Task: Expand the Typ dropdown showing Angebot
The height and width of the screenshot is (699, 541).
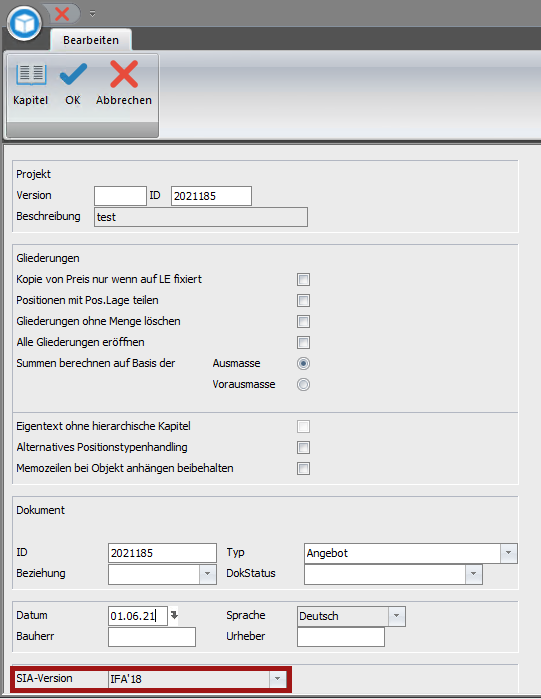Action: (508, 553)
